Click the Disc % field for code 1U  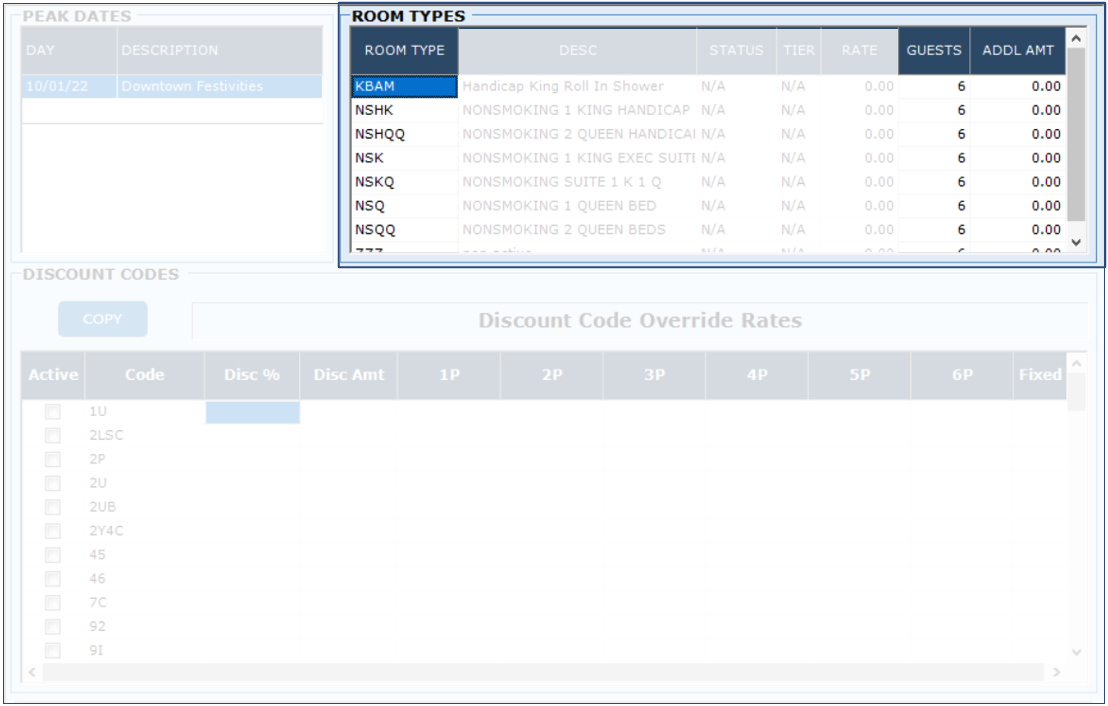[x=252, y=412]
